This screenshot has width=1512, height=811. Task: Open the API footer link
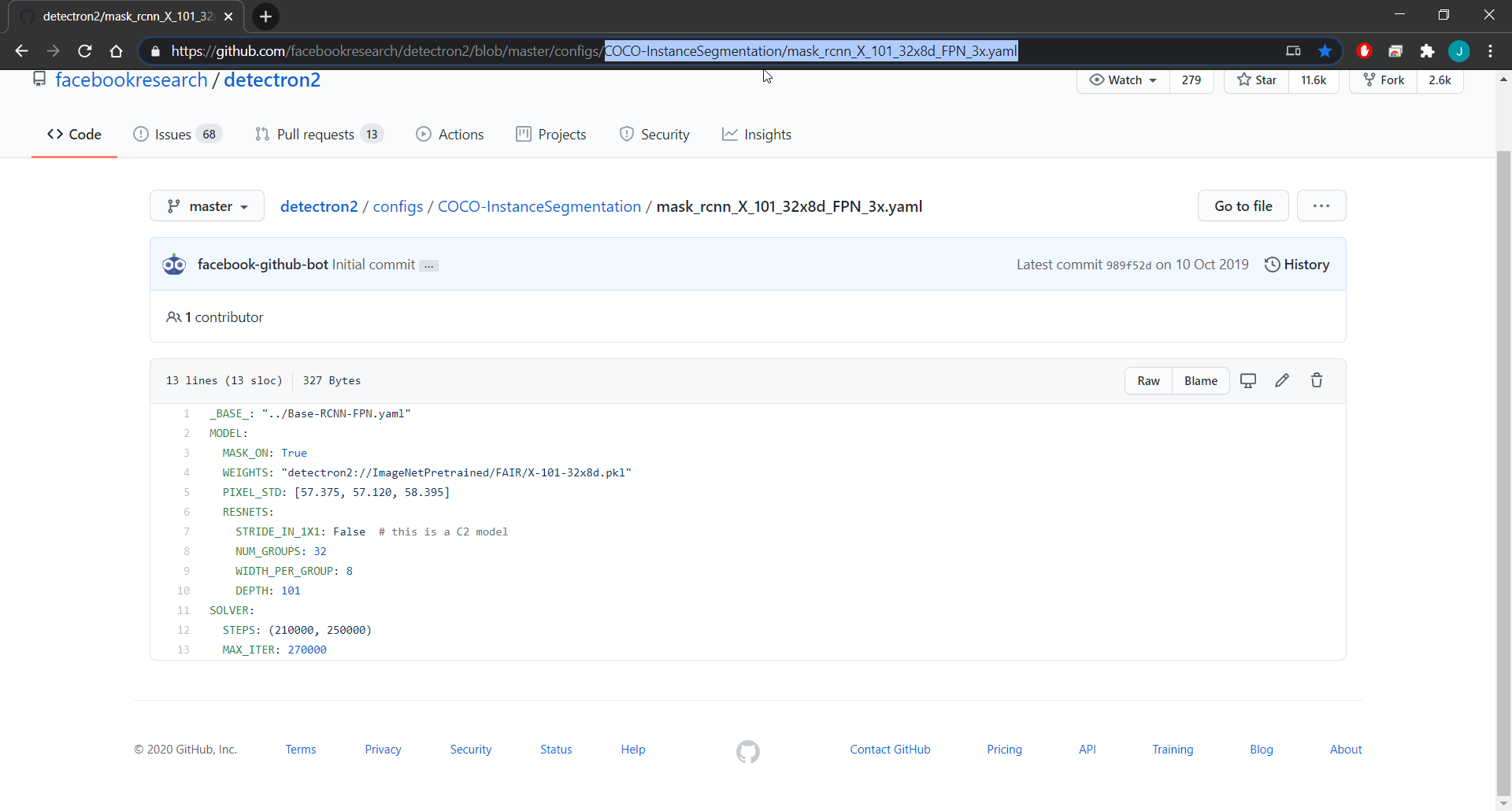click(1088, 750)
